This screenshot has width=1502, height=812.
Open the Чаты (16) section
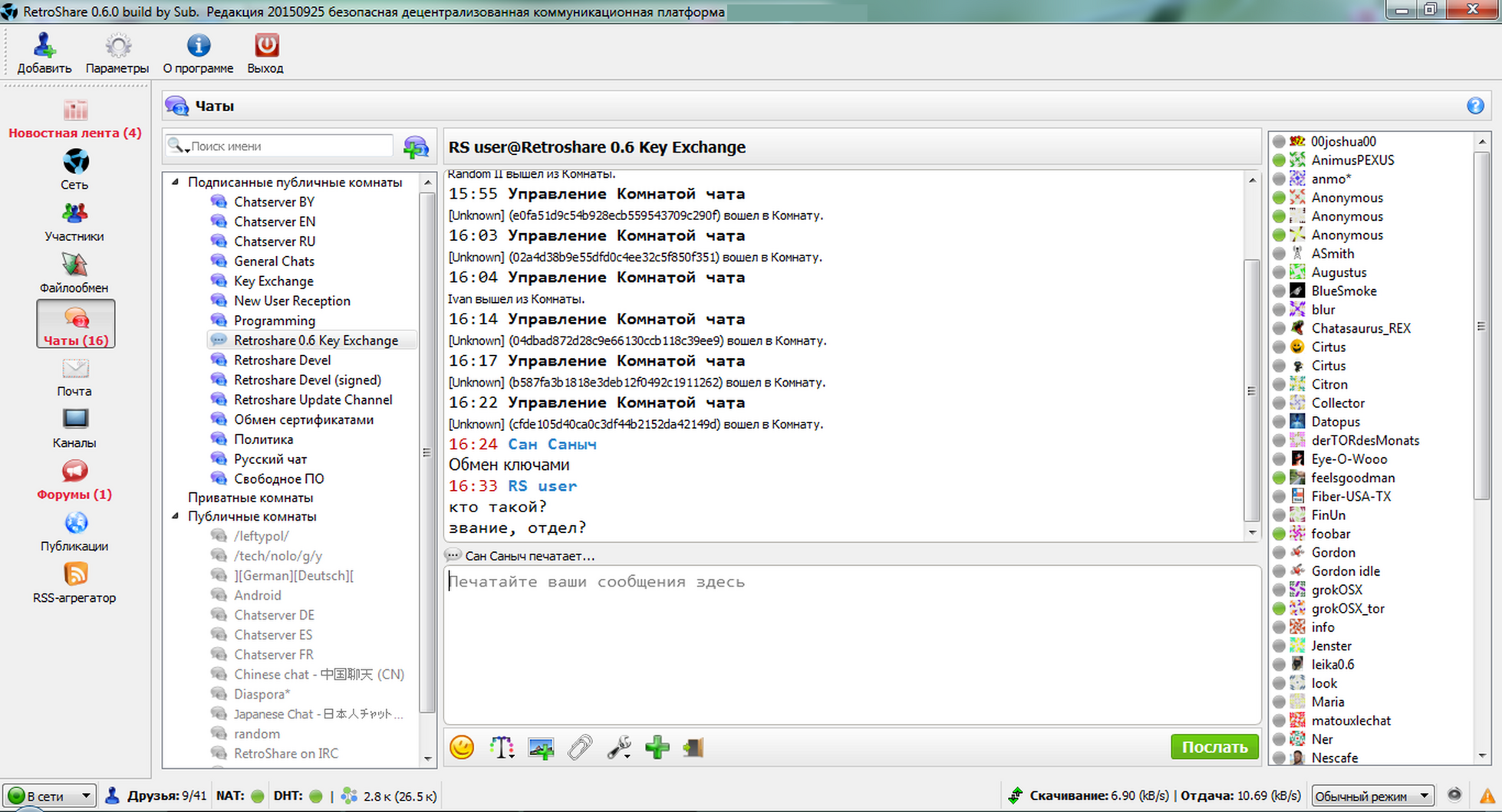(x=75, y=324)
